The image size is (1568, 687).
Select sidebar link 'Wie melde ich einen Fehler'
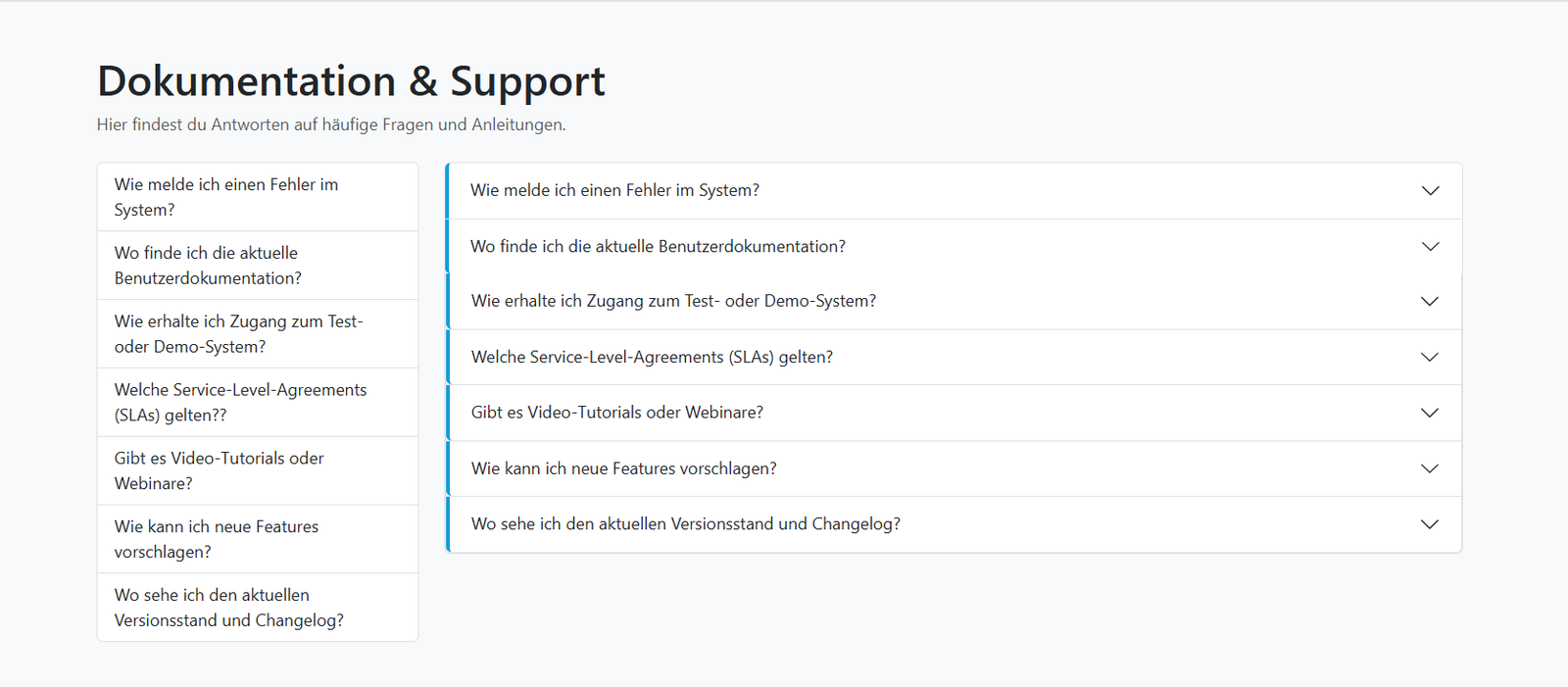click(226, 197)
